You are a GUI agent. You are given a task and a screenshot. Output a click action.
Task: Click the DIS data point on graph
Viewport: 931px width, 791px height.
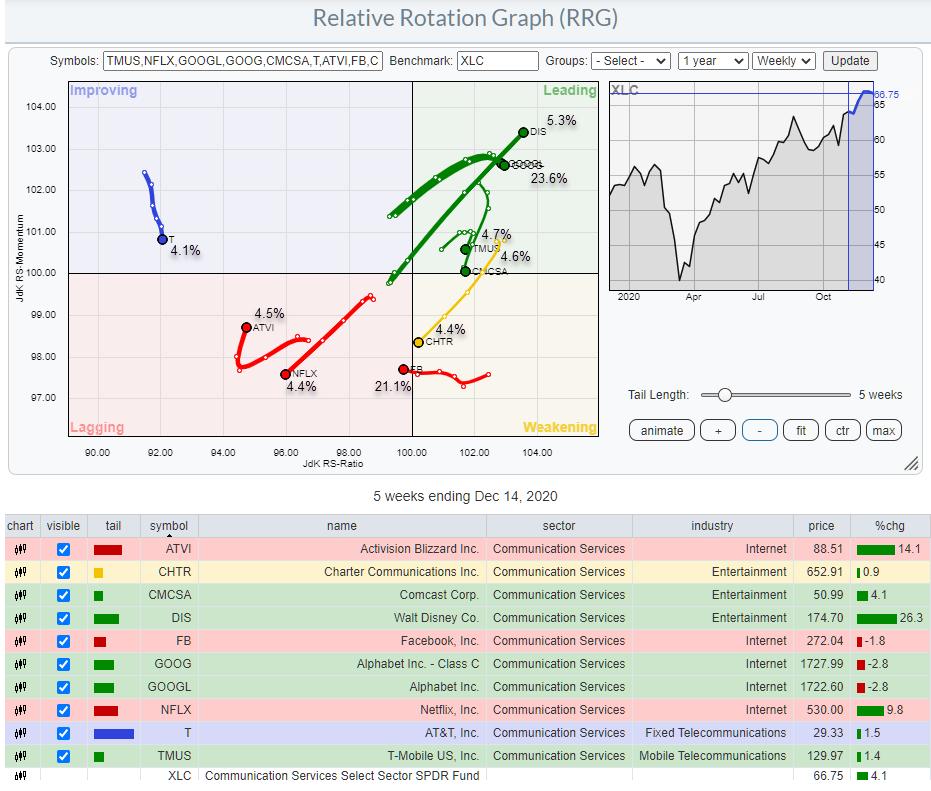523,132
